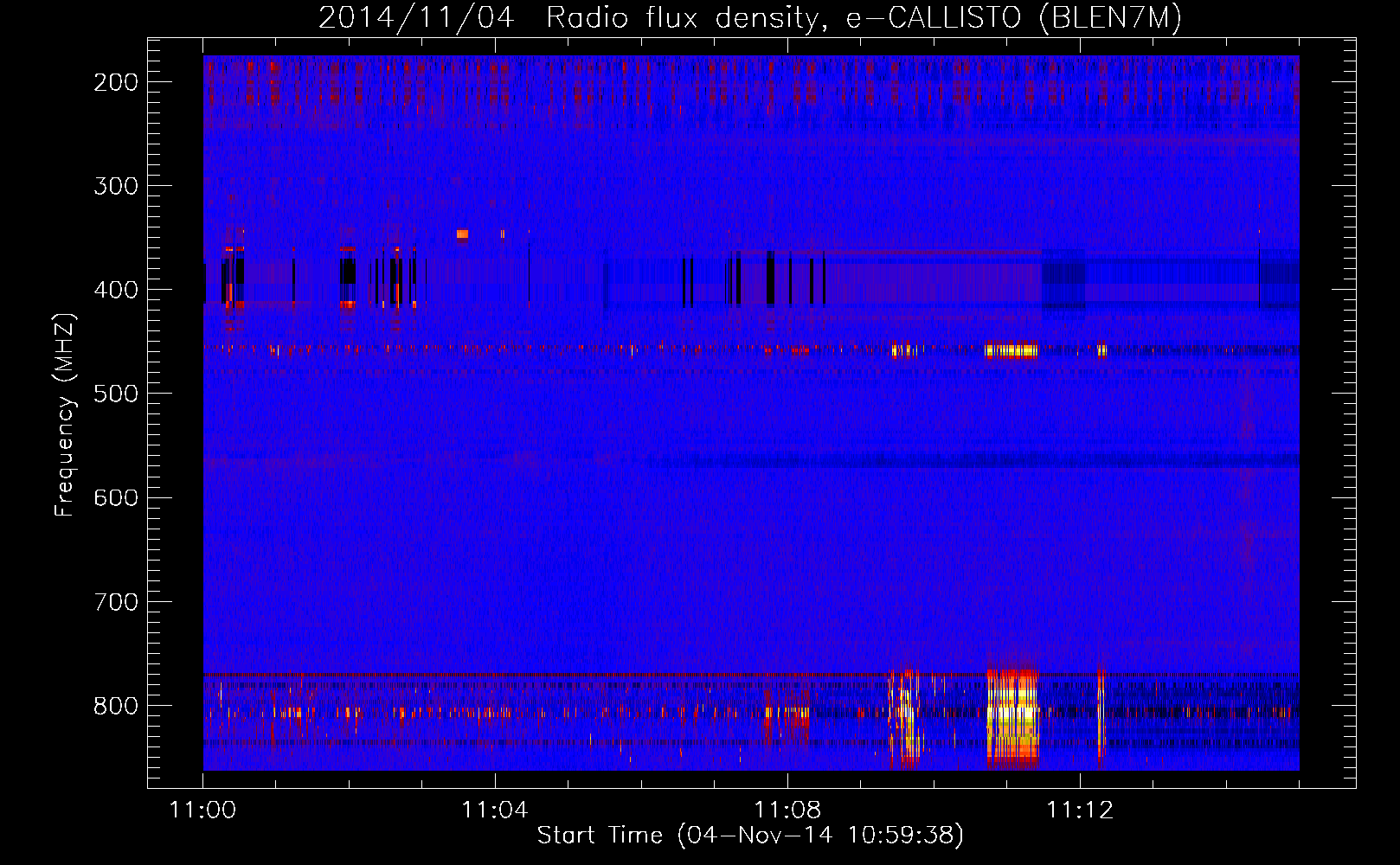The width and height of the screenshot is (1400, 865).
Task: Click the 300 frequency axis label
Action: coord(116,186)
